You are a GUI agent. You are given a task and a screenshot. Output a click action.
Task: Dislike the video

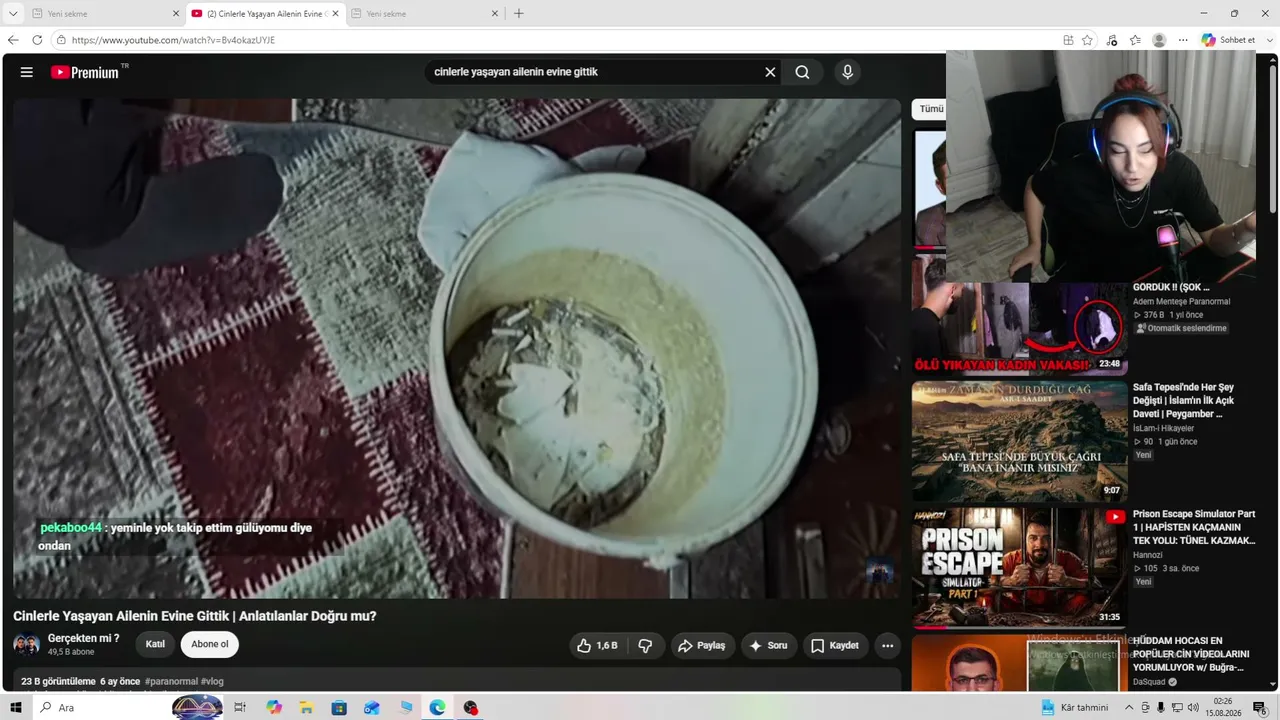(645, 646)
